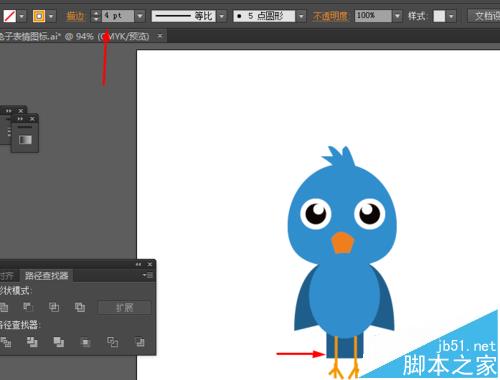Click the Divide pathfinder icon
This screenshot has width=500, height=380.
tap(6, 342)
